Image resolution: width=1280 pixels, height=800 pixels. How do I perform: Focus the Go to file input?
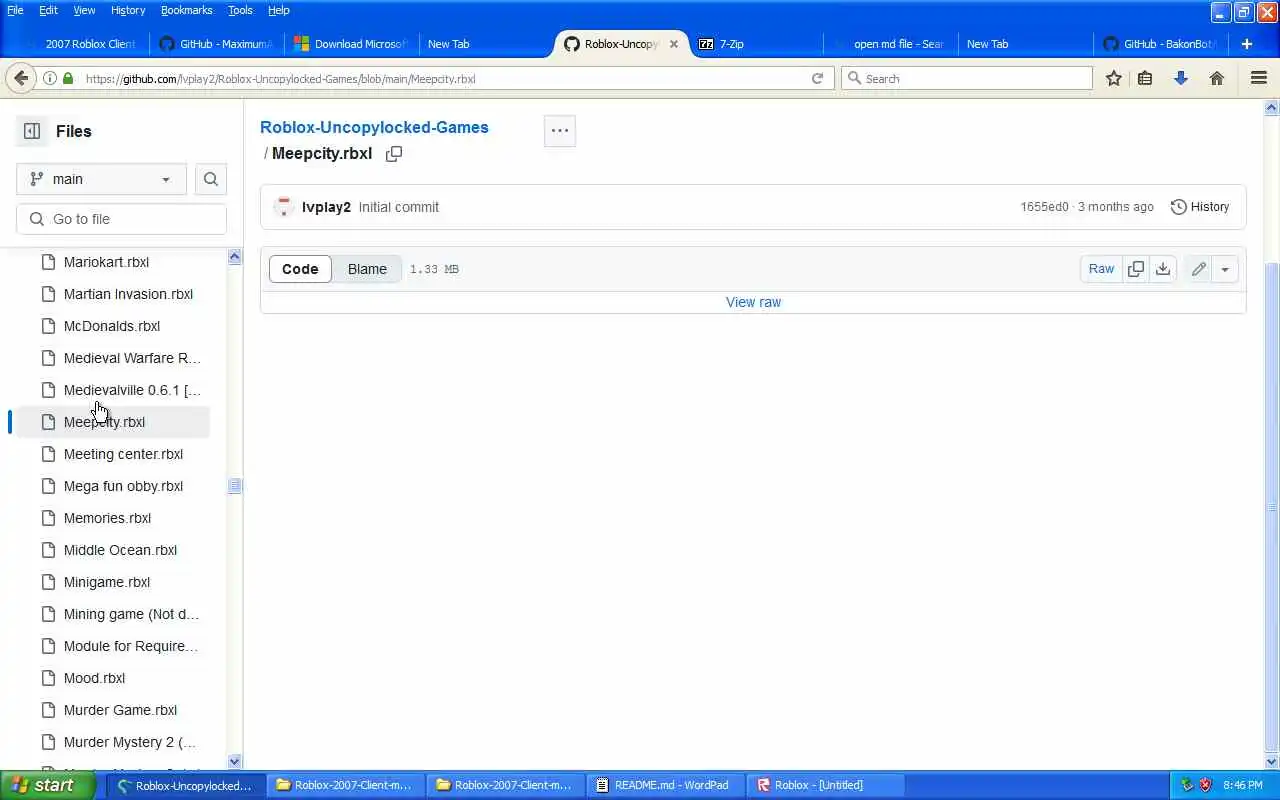pyautogui.click(x=122, y=219)
